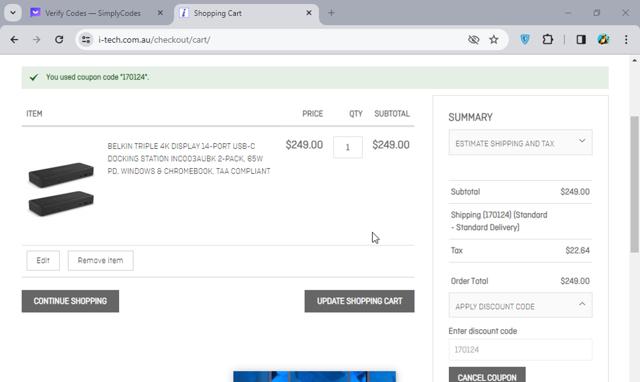Click Update Shopping Cart

(359, 301)
